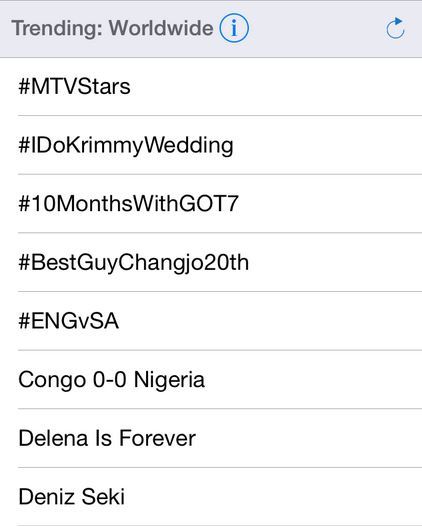The image size is (422, 526).
Task: Choose the first trending hashtag, MTVStars
Action: tap(211, 87)
